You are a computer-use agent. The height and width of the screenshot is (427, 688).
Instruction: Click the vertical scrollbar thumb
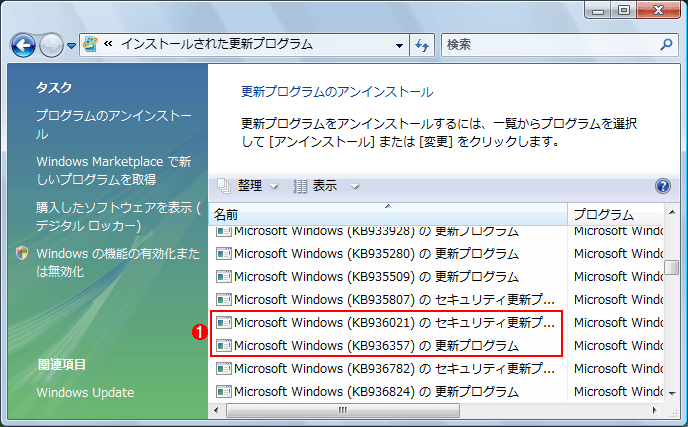[672, 267]
